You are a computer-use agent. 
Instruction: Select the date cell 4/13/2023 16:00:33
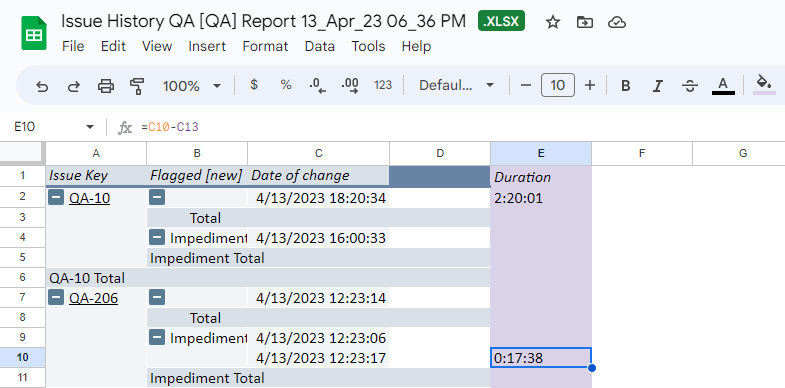click(318, 238)
